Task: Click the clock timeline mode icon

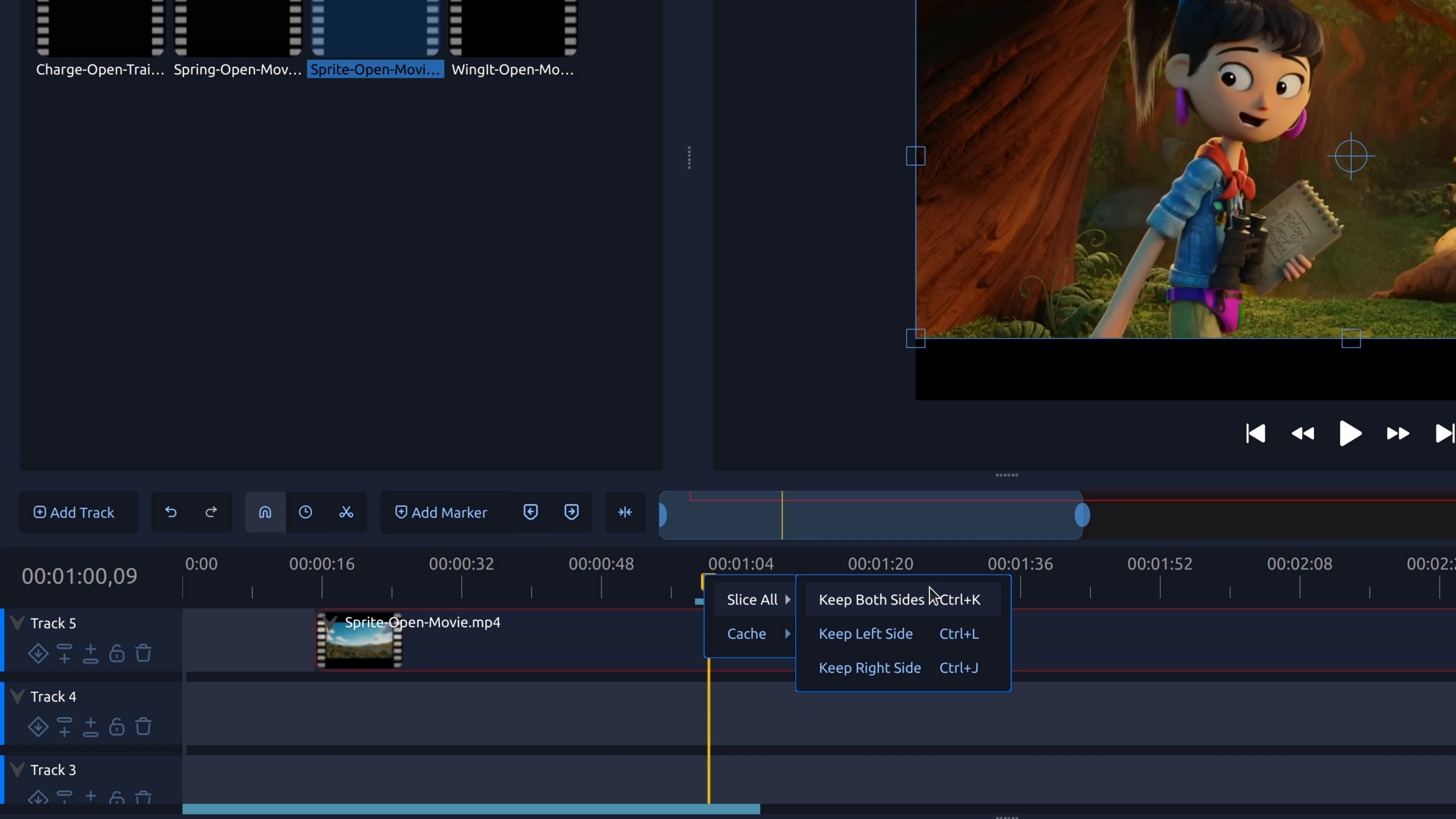Action: tap(305, 512)
